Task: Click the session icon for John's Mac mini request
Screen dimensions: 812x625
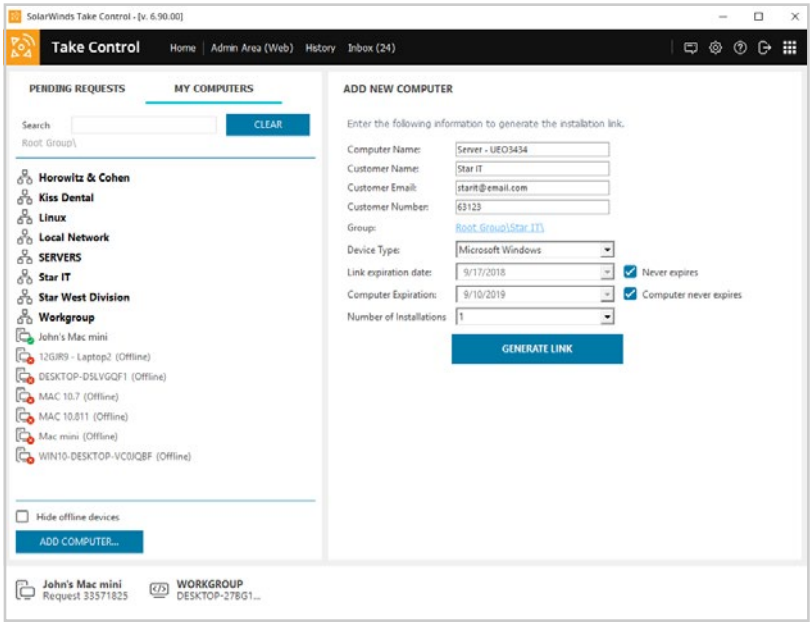Action: (x=25, y=590)
